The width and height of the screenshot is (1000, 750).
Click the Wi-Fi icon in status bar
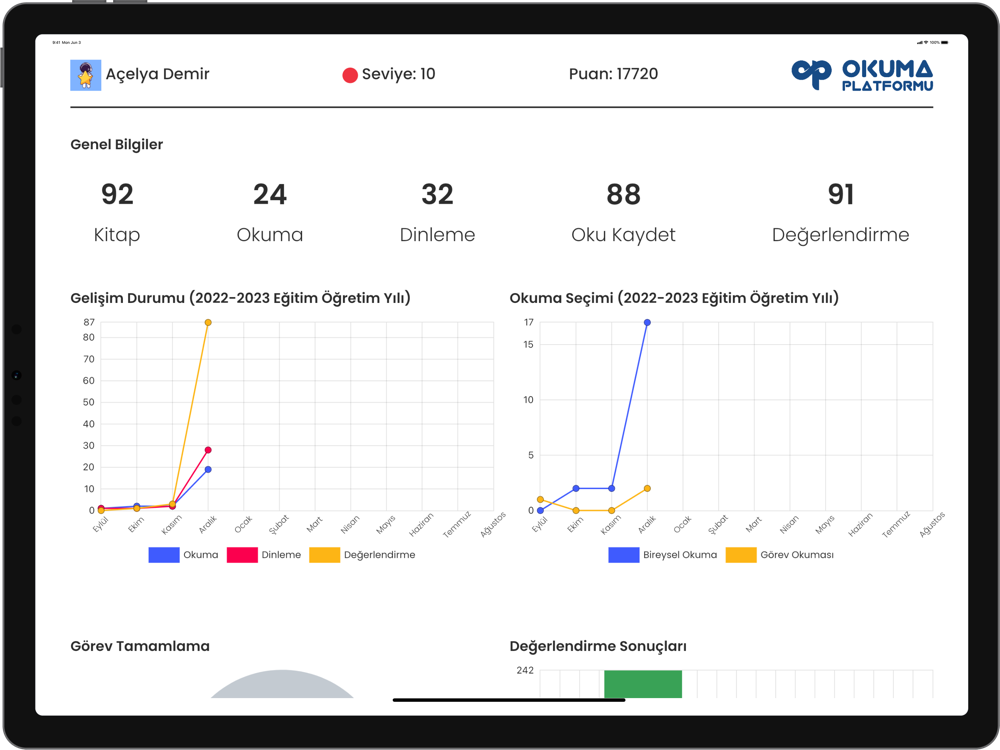click(926, 42)
